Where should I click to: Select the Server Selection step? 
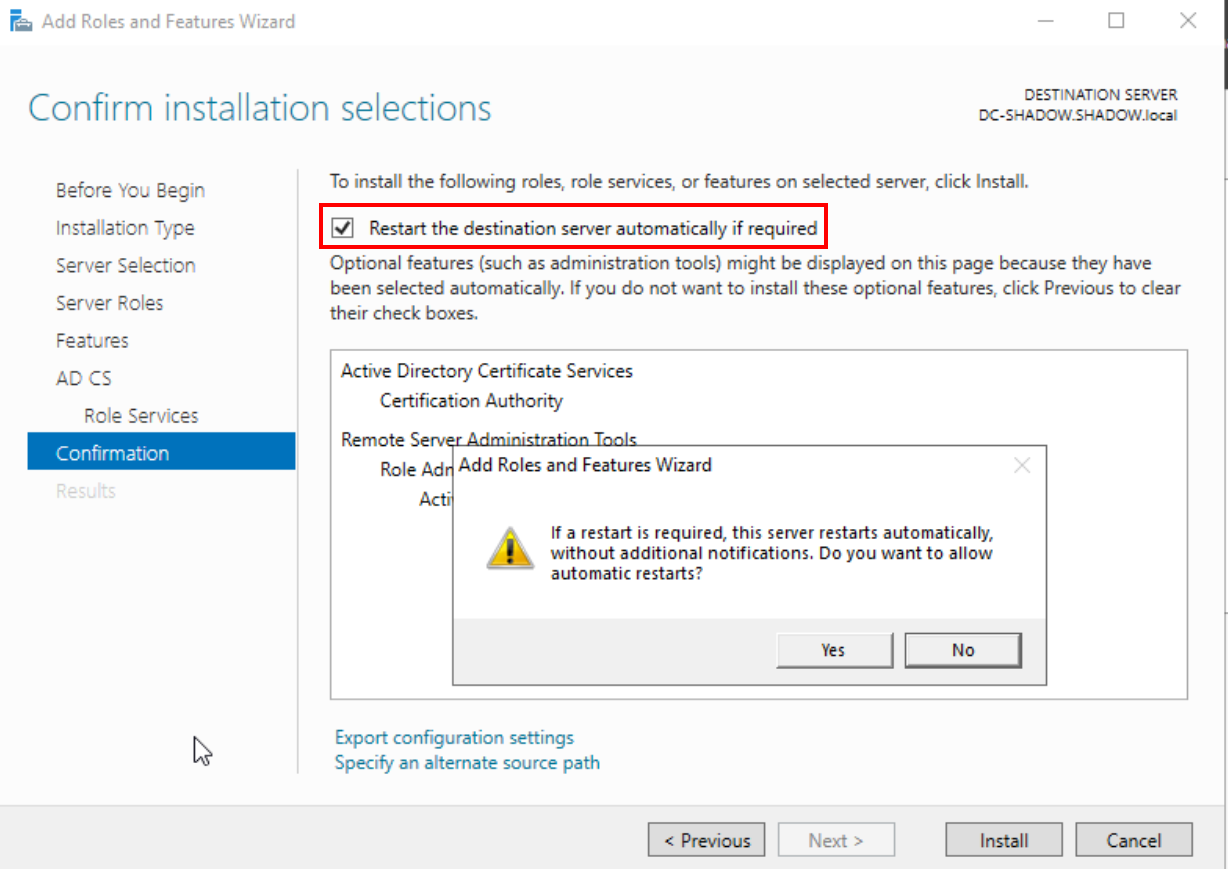[x=125, y=265]
